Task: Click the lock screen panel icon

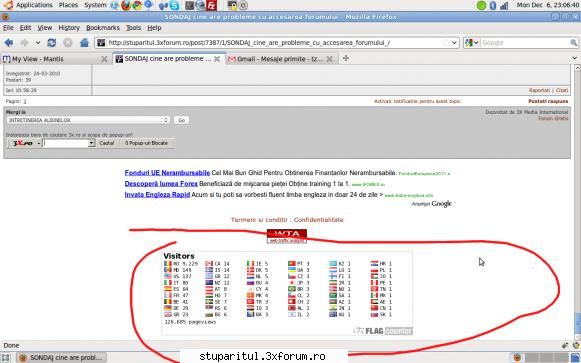Action: tap(232, 5)
